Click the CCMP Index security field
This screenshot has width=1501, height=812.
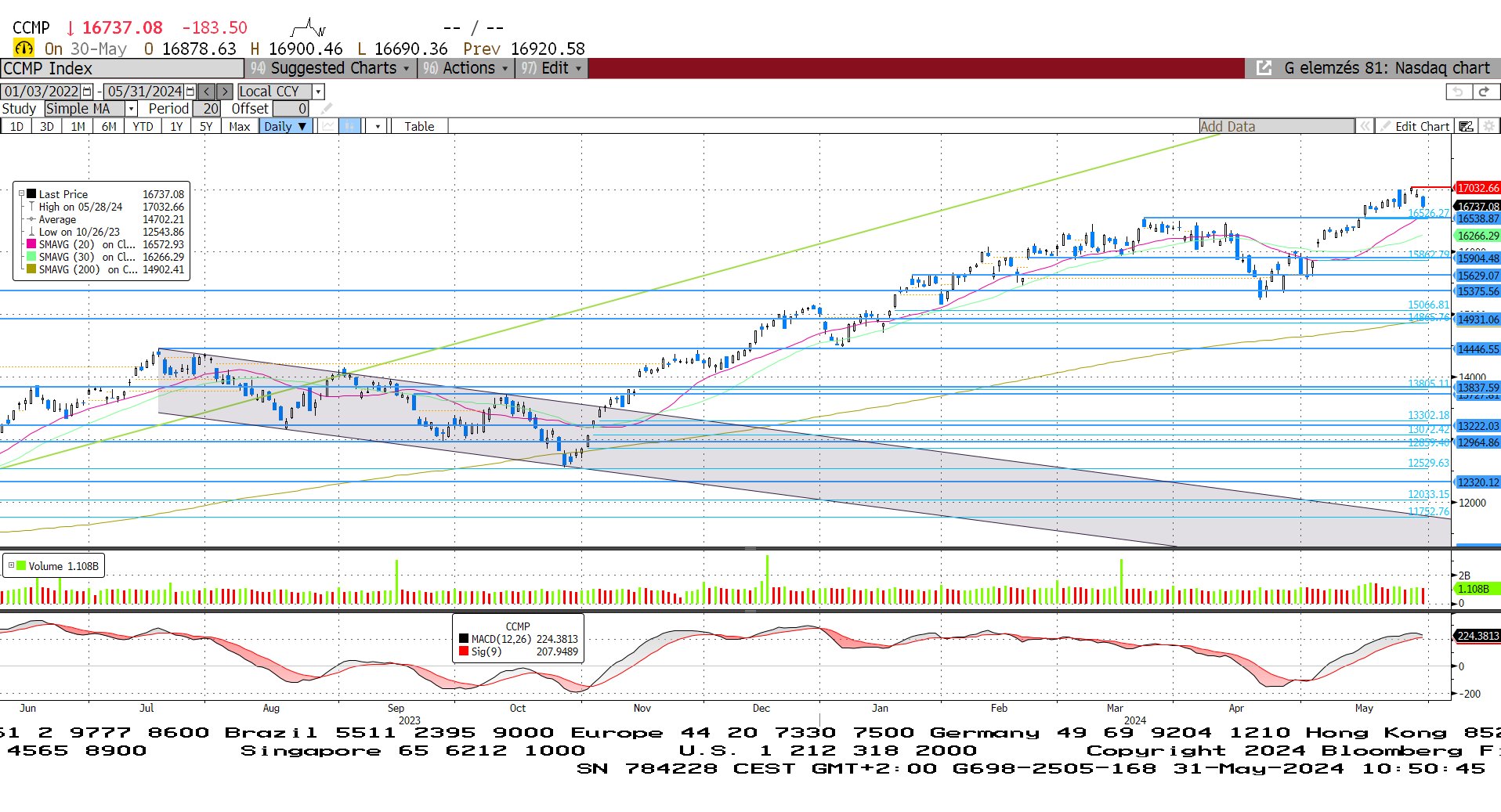[123, 68]
